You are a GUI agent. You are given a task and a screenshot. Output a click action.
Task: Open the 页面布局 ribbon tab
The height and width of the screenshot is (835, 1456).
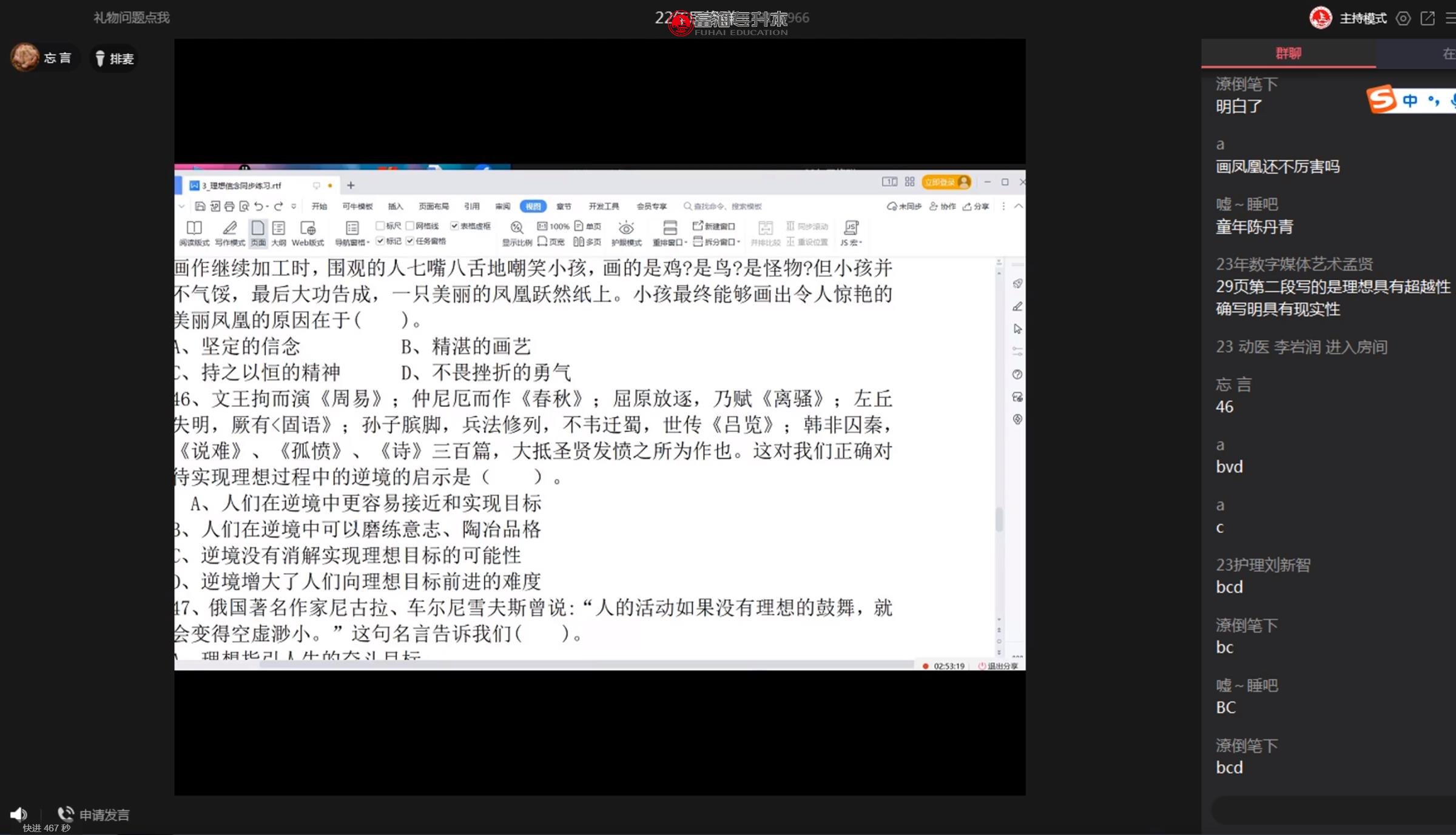coord(434,206)
